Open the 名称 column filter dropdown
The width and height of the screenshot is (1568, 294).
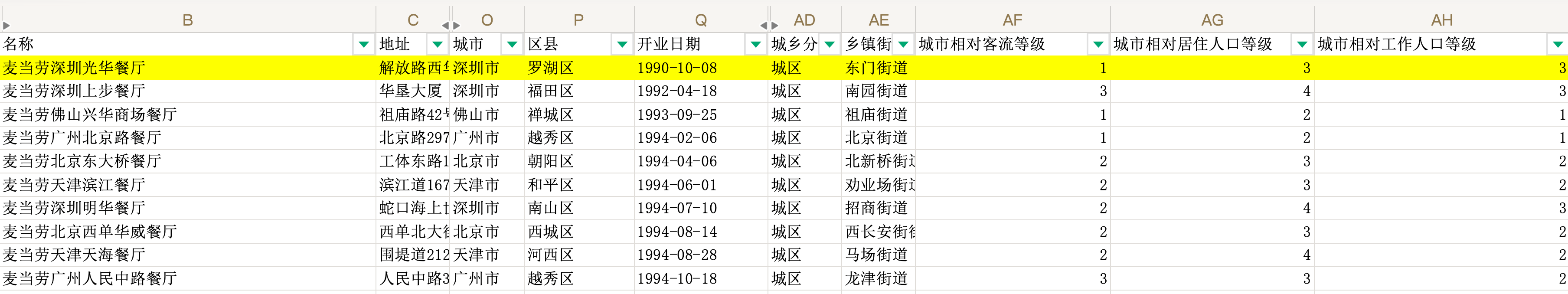[363, 44]
